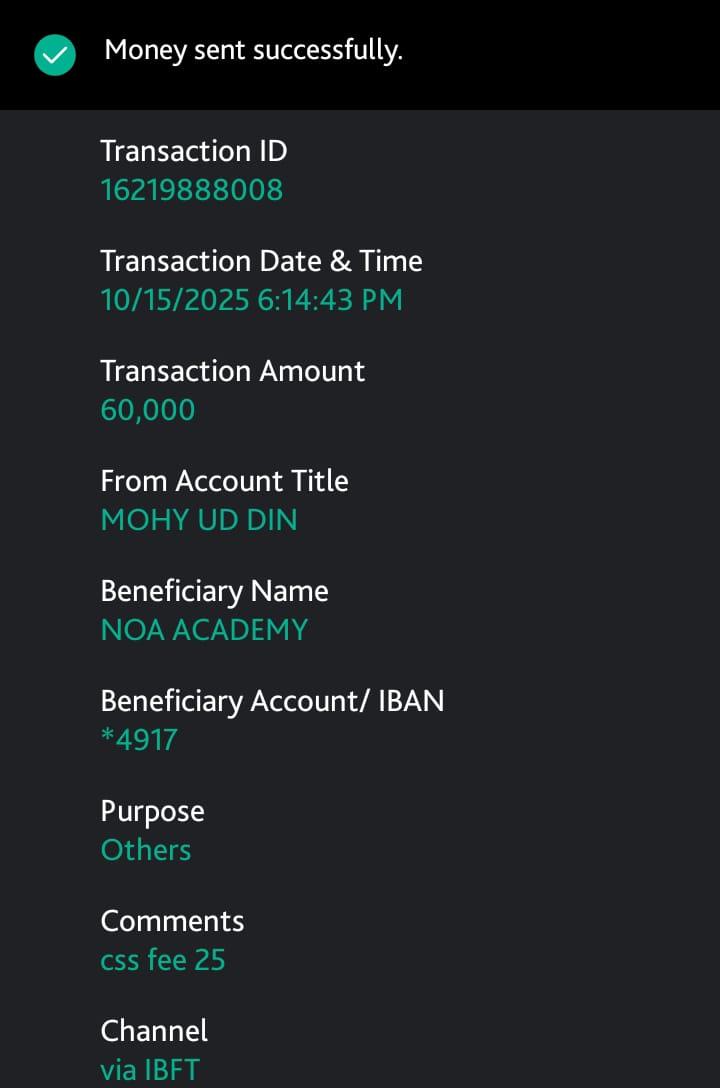720x1088 pixels.
Task: Click the Comments label
Action: (173, 921)
